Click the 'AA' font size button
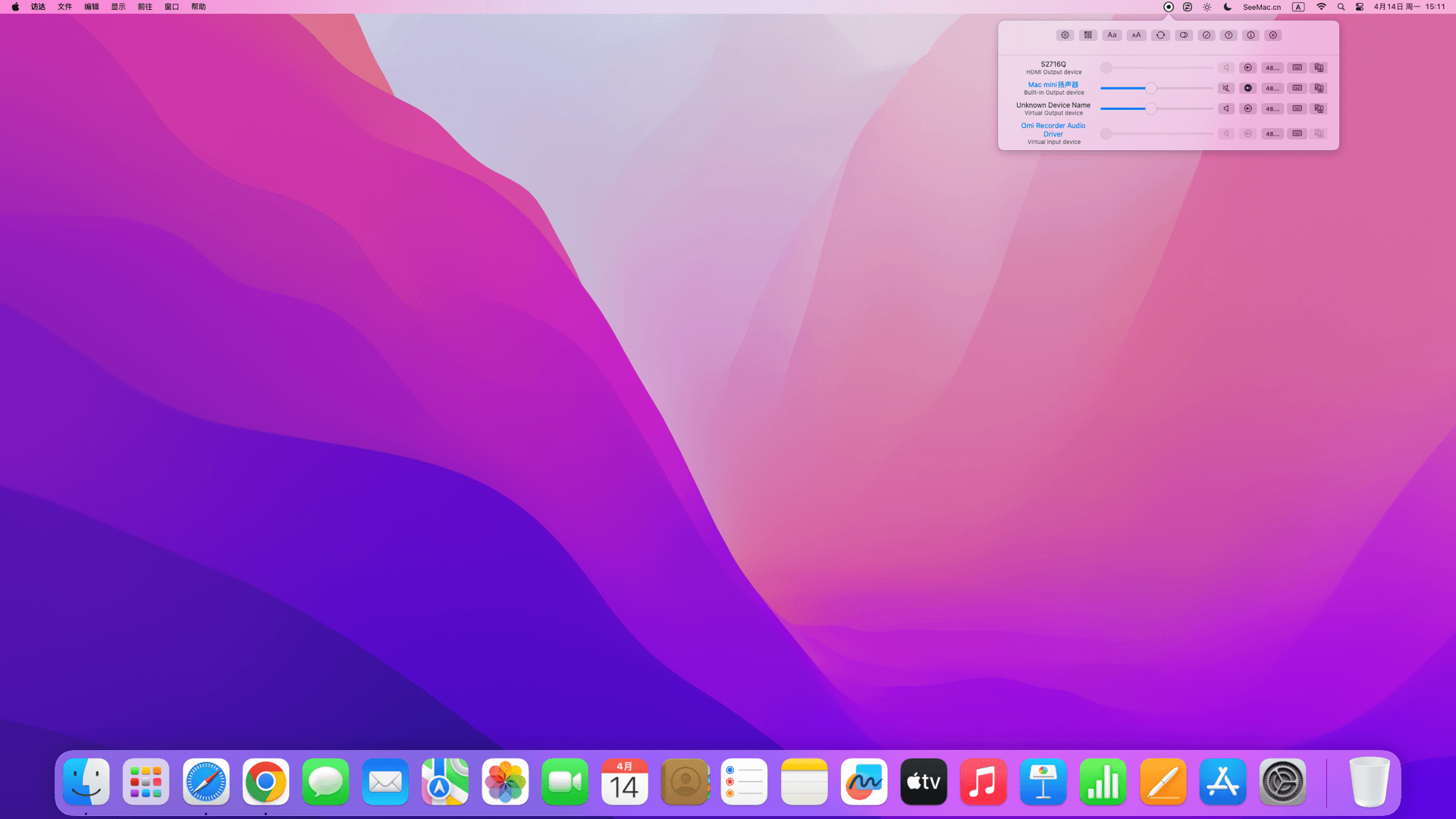 click(x=1136, y=35)
